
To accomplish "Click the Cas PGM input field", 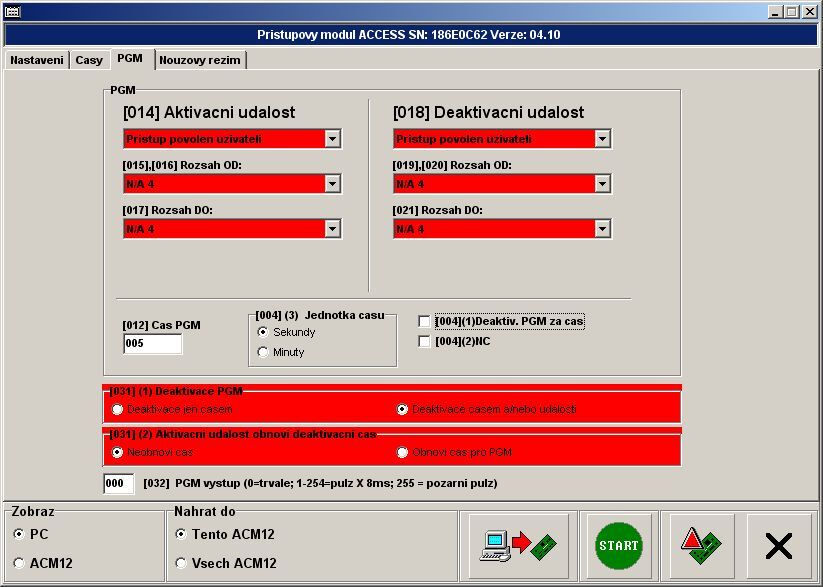I will [152, 344].
